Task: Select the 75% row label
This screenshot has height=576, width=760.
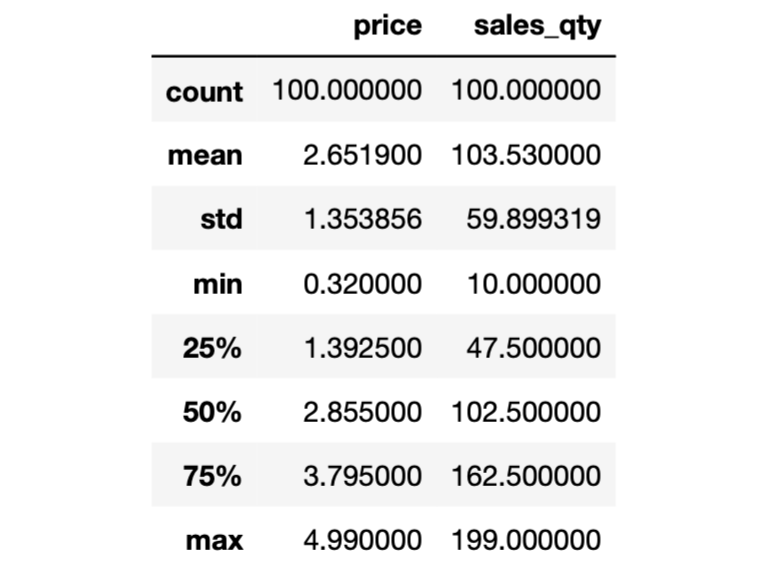Action: (x=212, y=476)
